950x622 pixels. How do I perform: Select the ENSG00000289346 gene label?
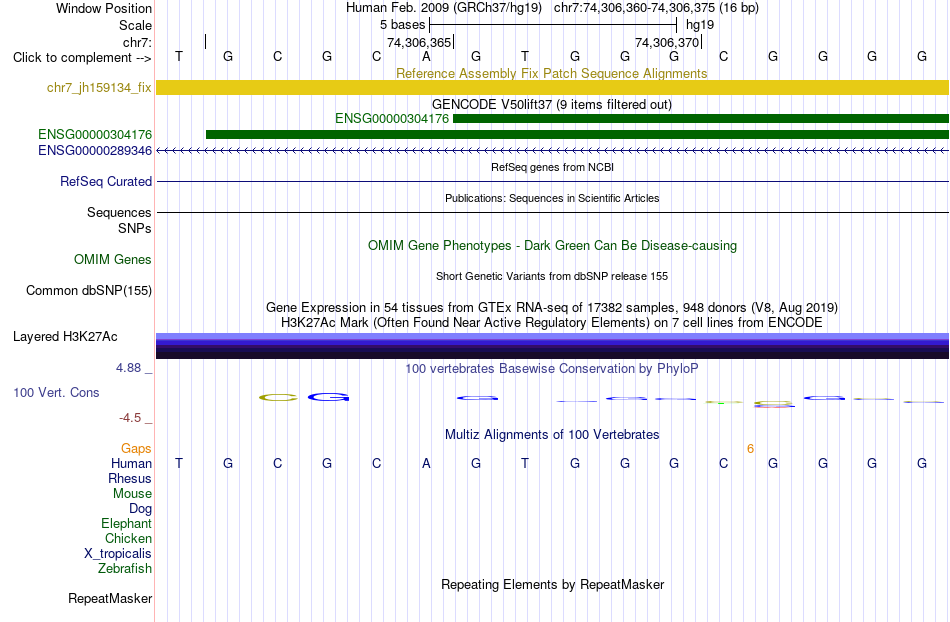95,150
